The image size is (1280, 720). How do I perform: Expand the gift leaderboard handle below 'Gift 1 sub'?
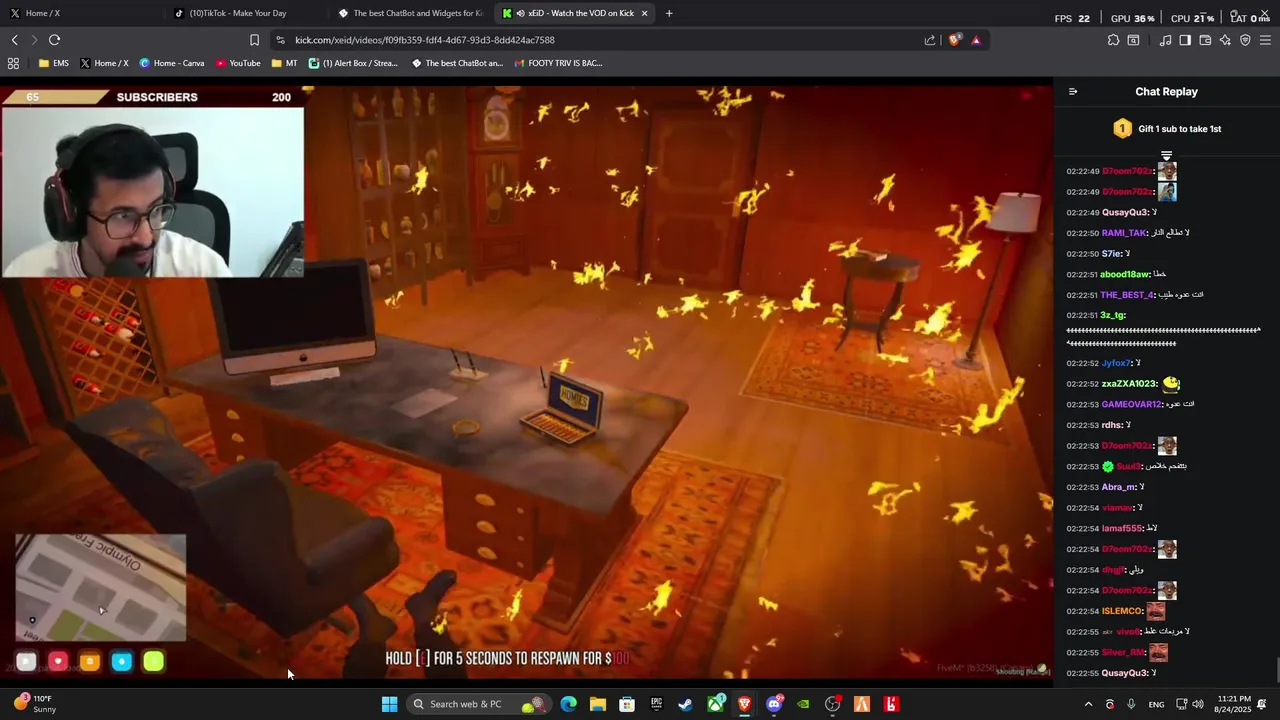click(x=1166, y=156)
